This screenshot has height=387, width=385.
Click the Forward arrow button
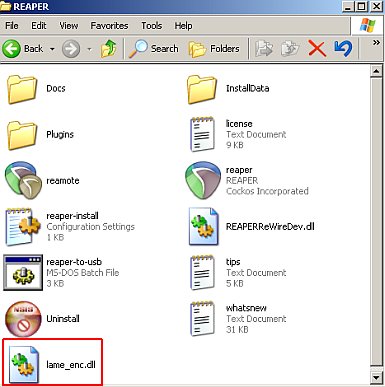[x=71, y=49]
